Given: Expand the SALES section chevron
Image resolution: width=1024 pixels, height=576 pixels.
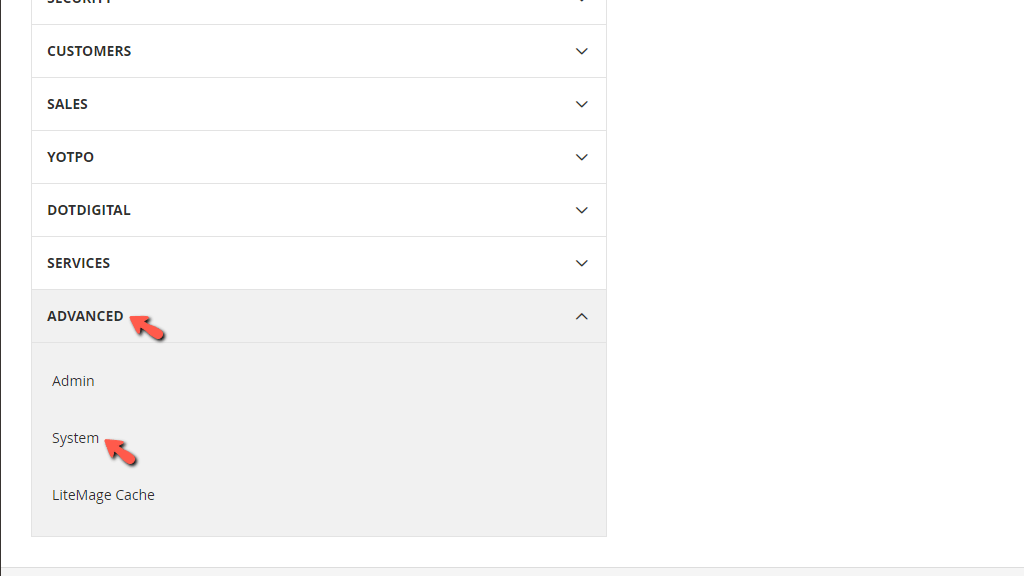Looking at the screenshot, I should tap(581, 104).
